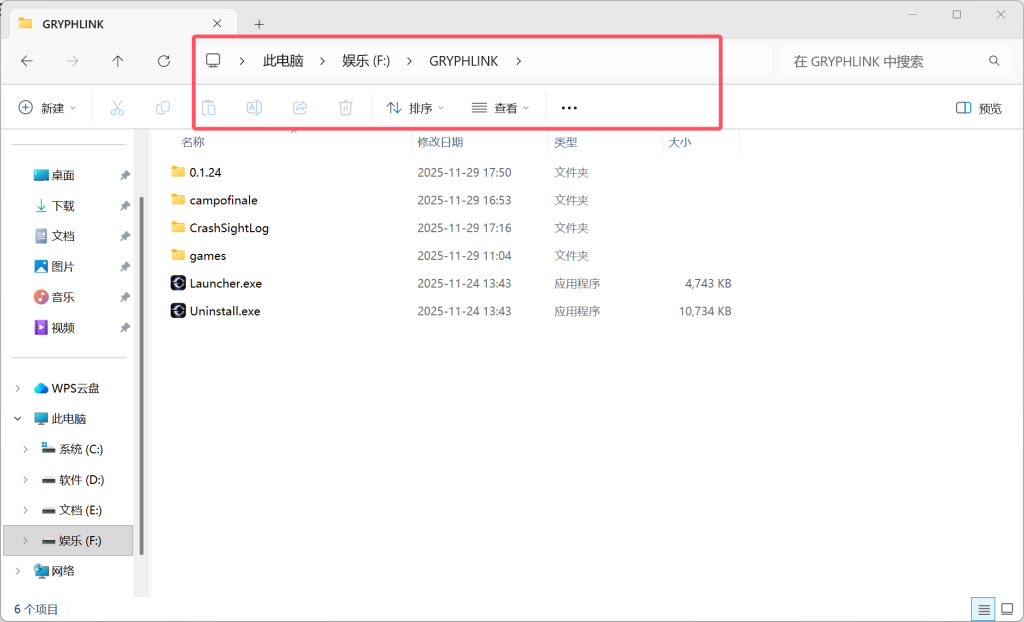Open 娱乐 (F:) from the breadcrumb
The image size is (1024, 622).
click(366, 60)
